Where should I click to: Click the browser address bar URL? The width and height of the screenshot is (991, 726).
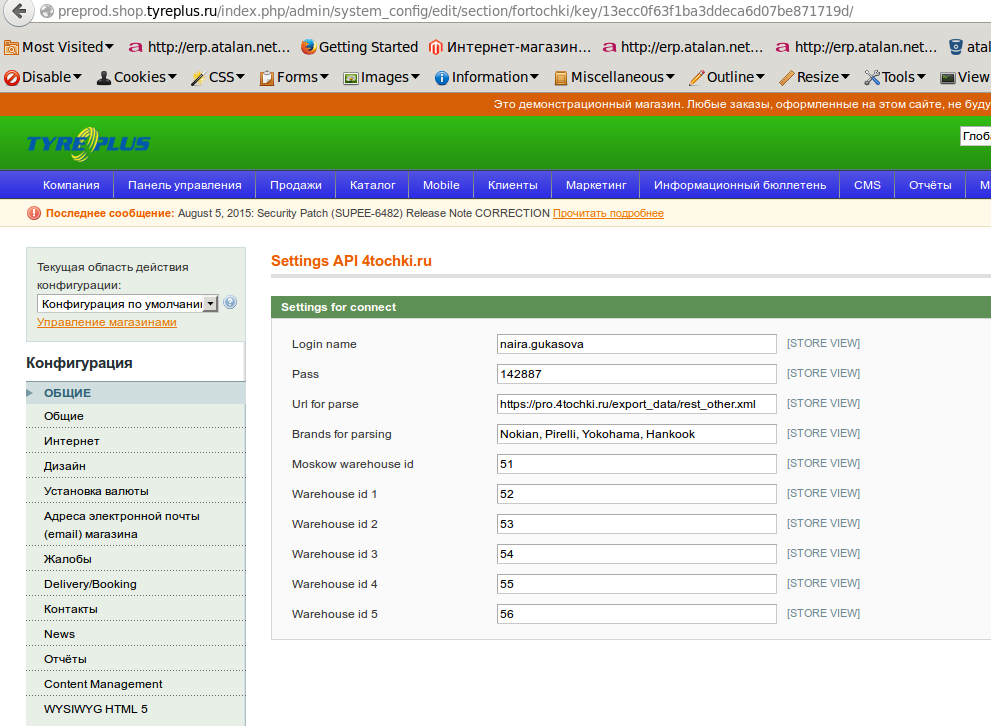(455, 11)
